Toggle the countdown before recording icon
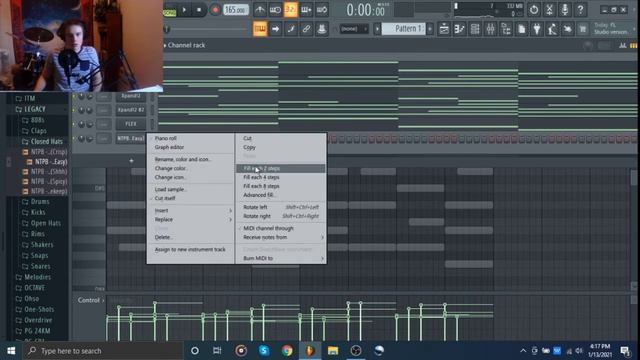The height and width of the screenshot is (360, 640). [291, 9]
